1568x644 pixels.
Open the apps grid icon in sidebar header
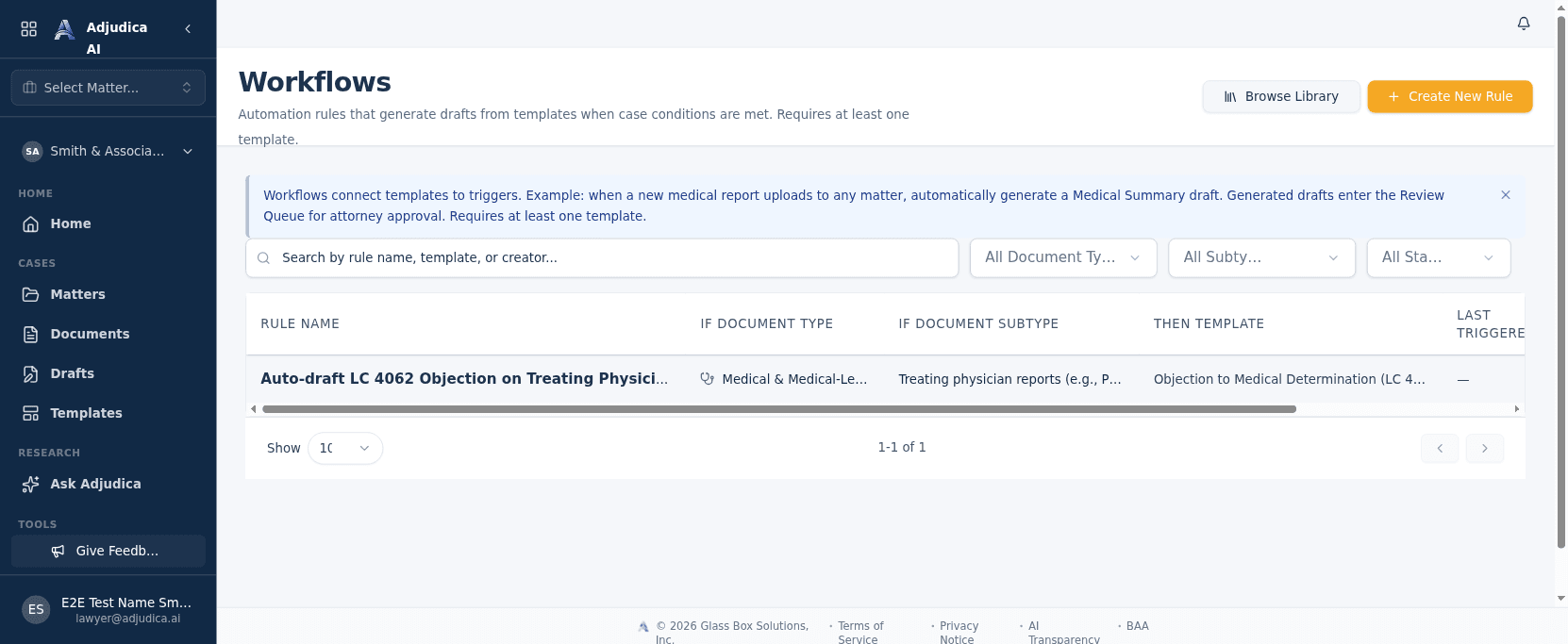click(x=29, y=29)
